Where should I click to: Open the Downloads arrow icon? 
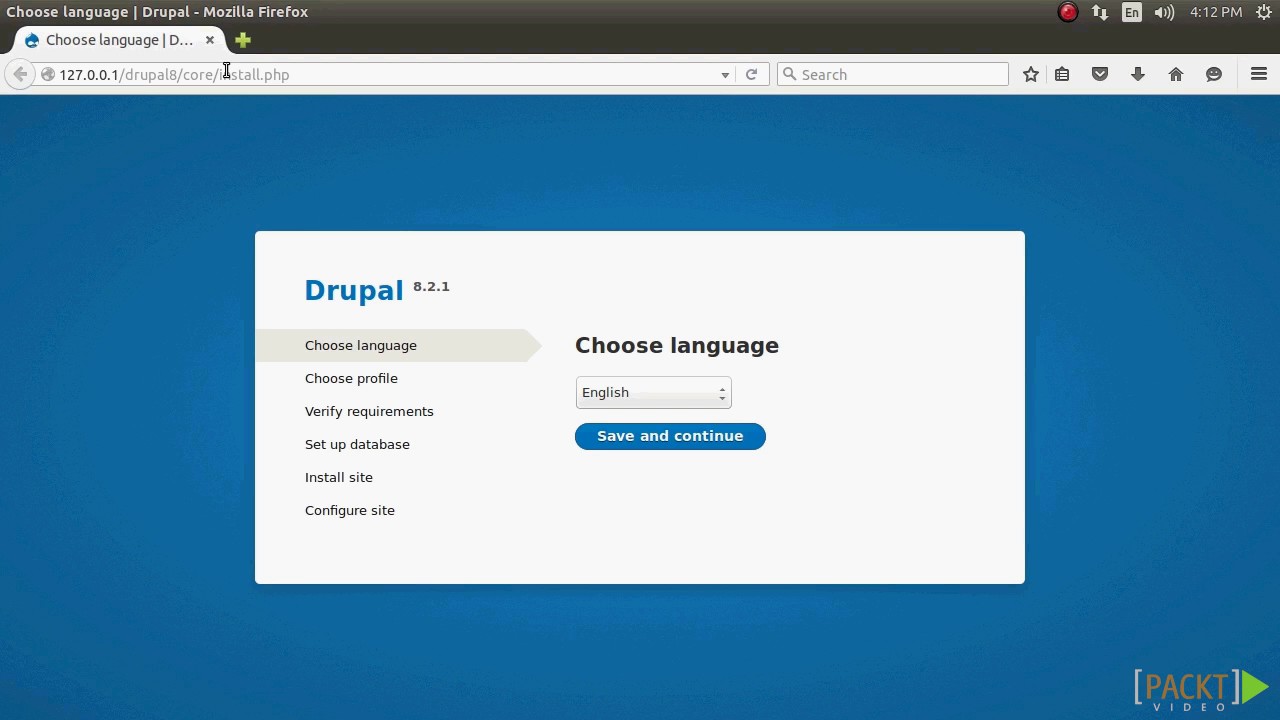(x=1138, y=74)
